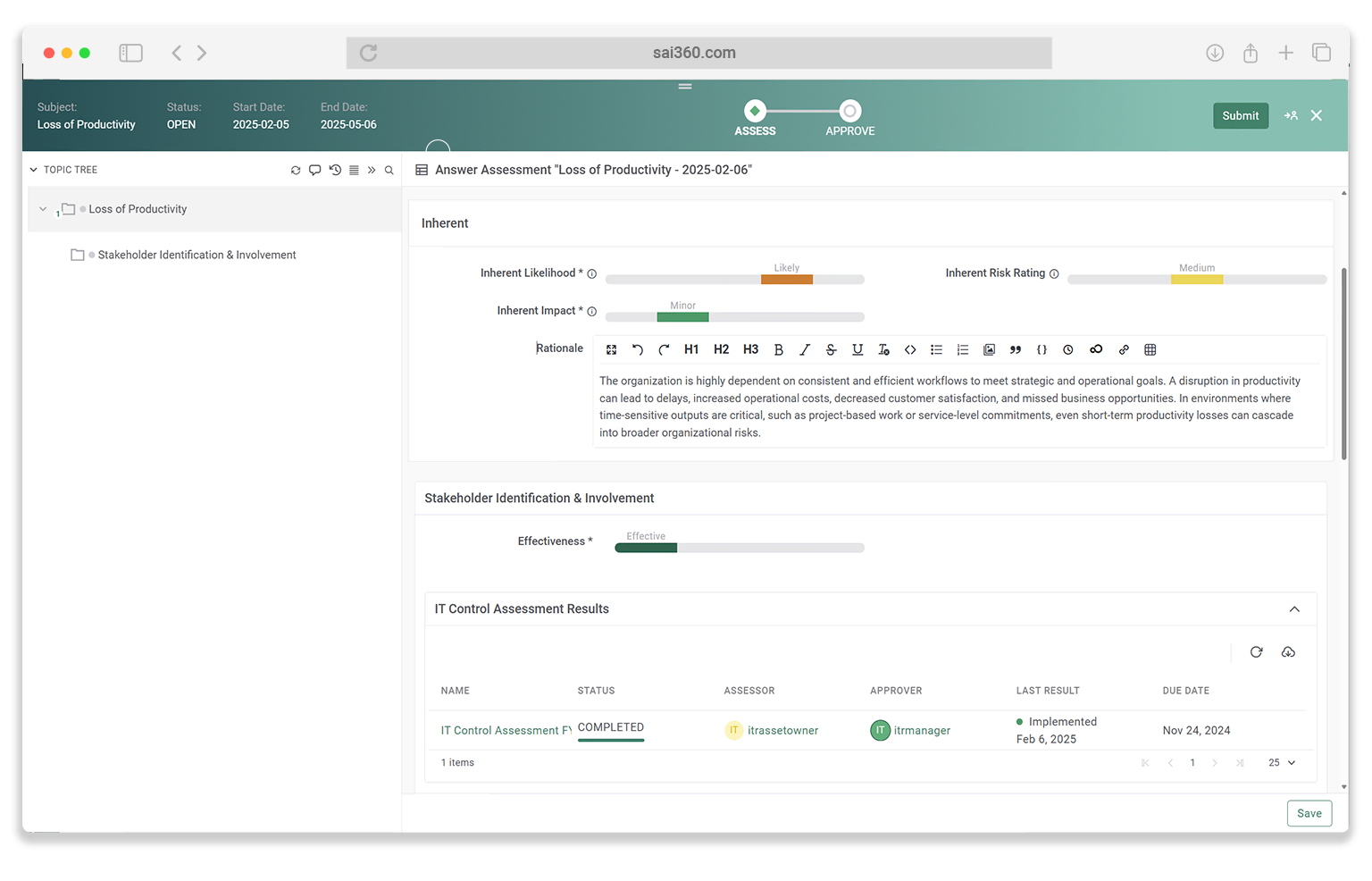The image size is (1372, 881).
Task: Select the APPROVE workflow step
Action: click(850, 112)
